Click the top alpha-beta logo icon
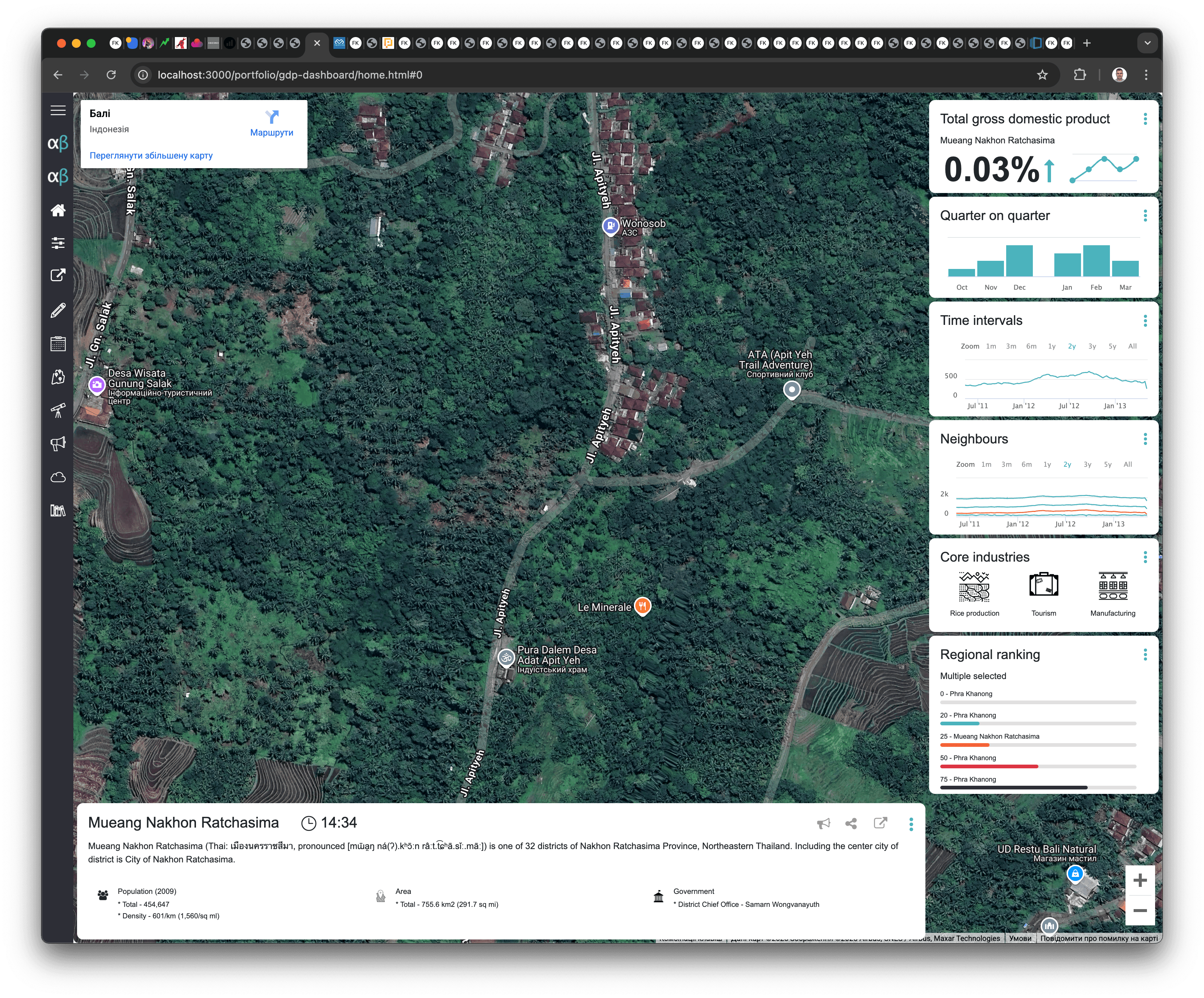 [58, 143]
